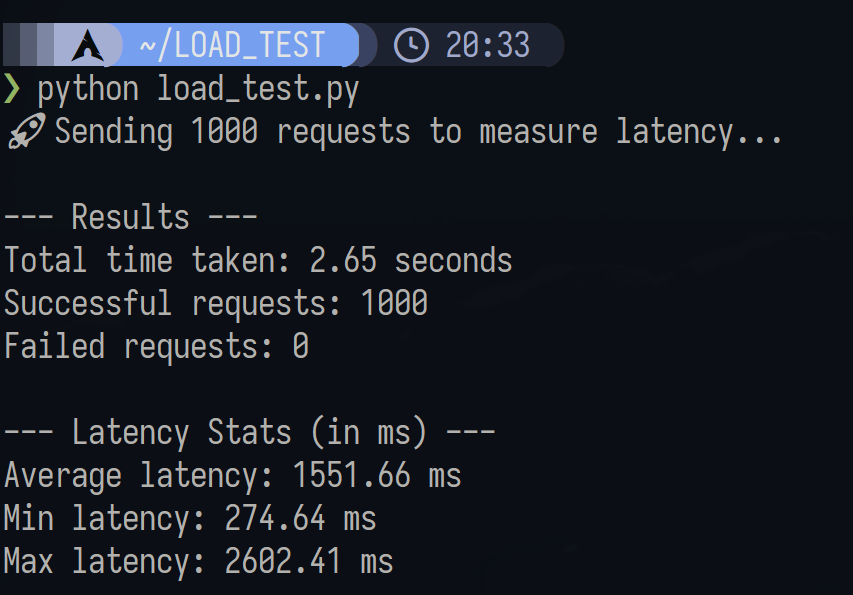
Task: Click the rocket emoji in output
Action: coord(24,132)
